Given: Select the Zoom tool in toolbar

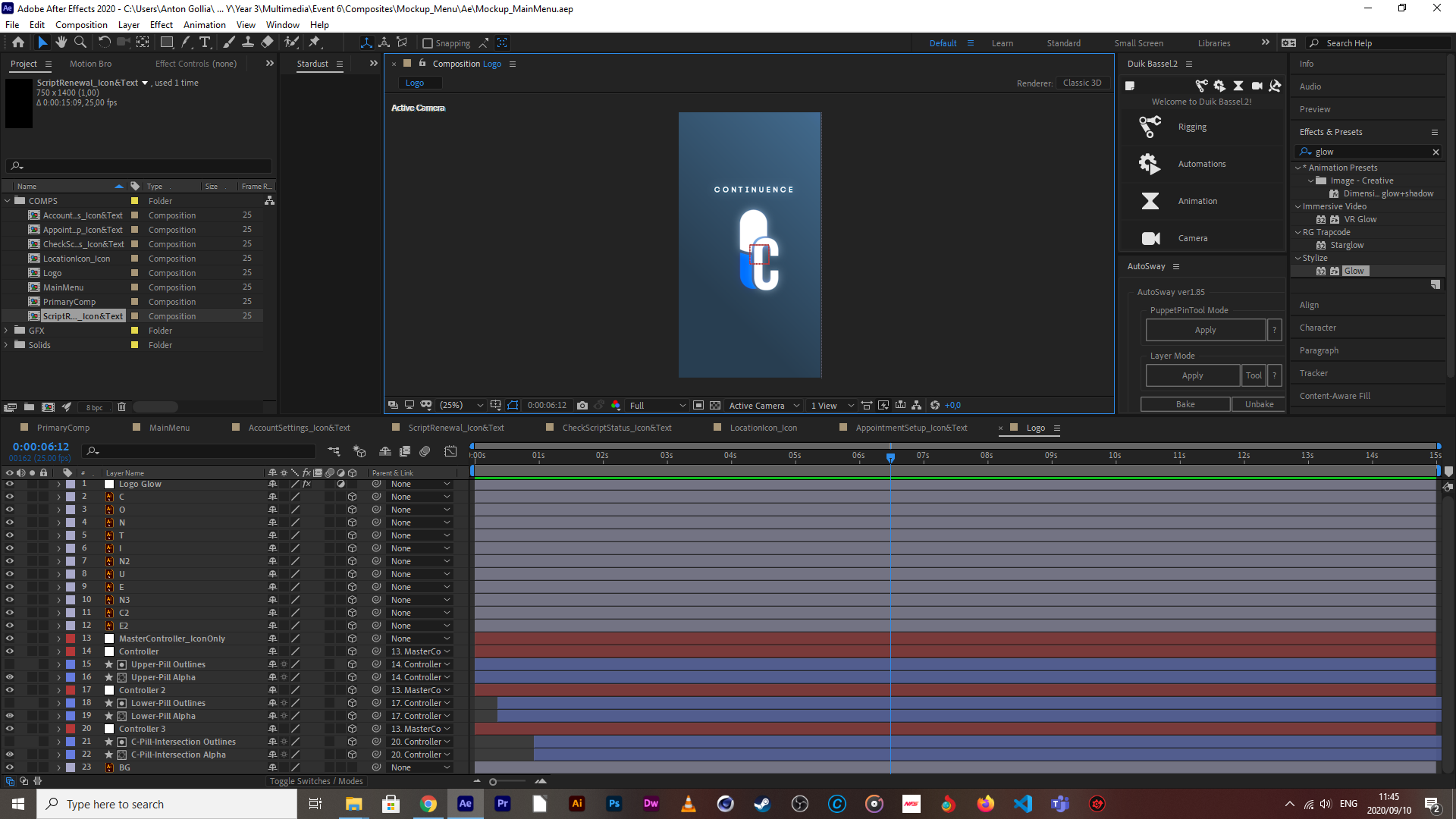Looking at the screenshot, I should coord(80,42).
